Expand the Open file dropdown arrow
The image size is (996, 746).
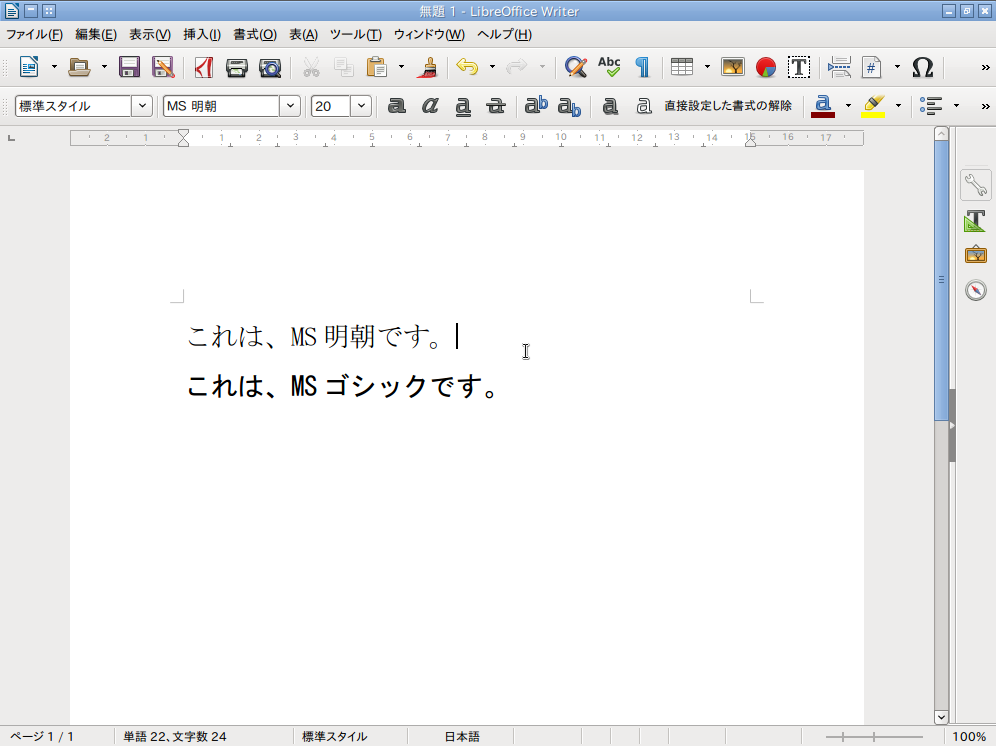click(x=104, y=67)
